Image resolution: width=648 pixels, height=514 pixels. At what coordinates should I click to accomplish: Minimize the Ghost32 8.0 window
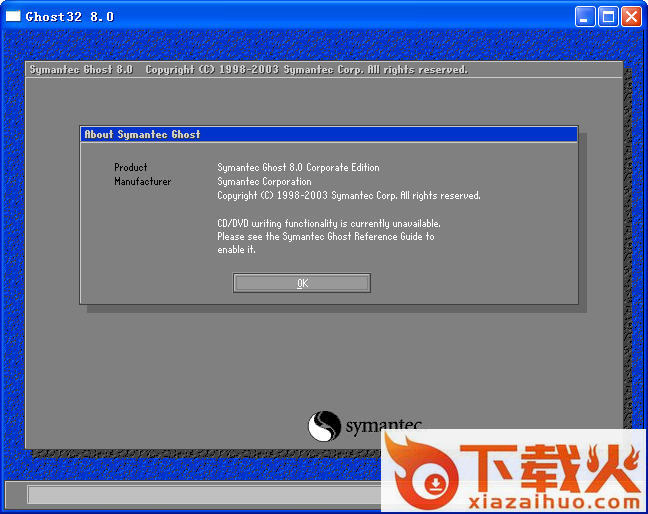coord(585,17)
